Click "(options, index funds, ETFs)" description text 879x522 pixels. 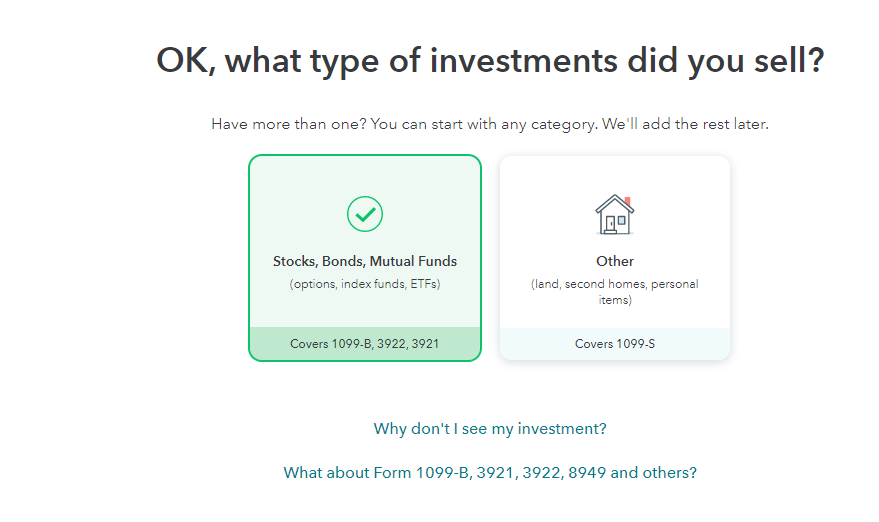coord(365,284)
